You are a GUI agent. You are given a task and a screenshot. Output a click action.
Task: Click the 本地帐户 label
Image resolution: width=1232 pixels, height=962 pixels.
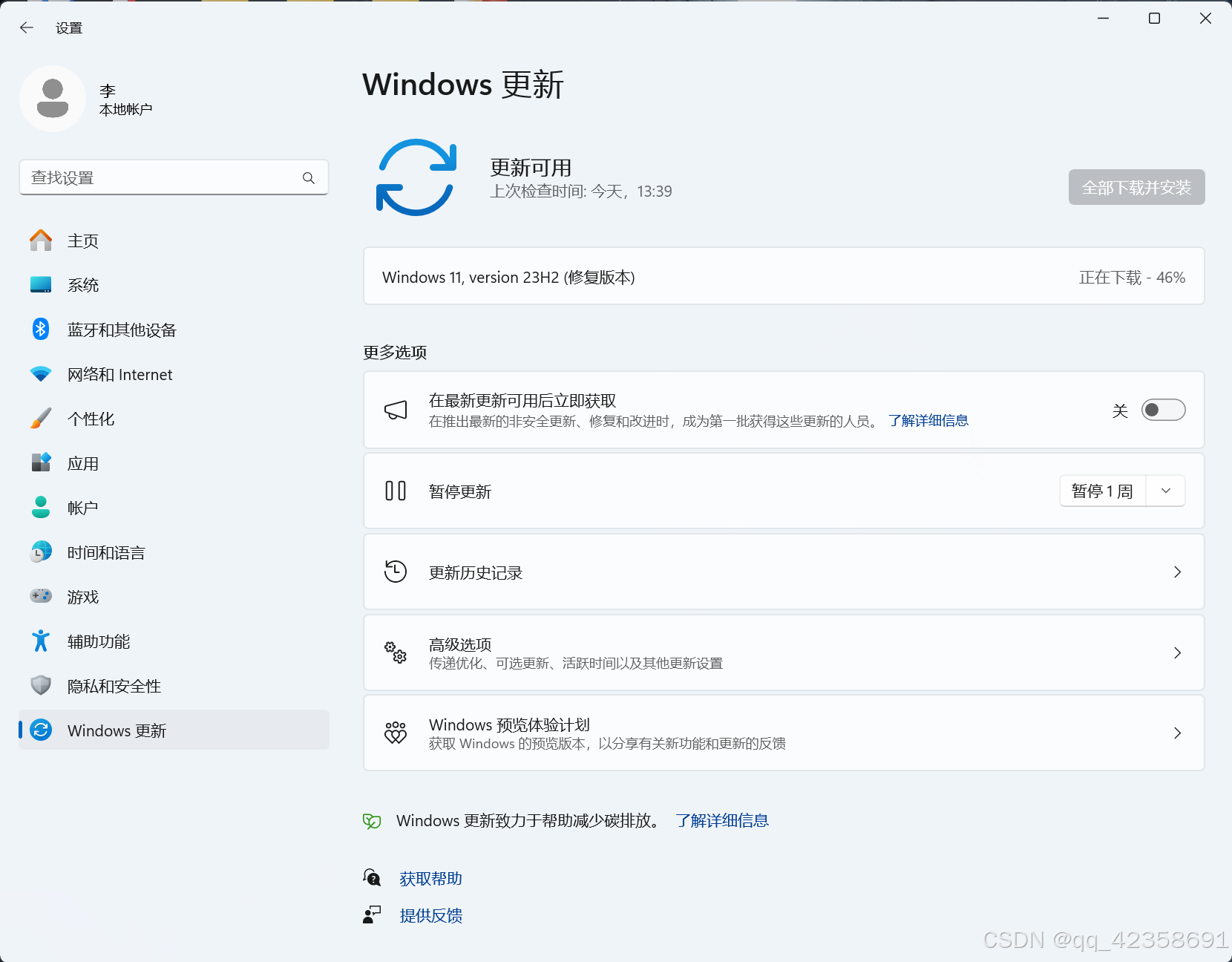coord(126,110)
